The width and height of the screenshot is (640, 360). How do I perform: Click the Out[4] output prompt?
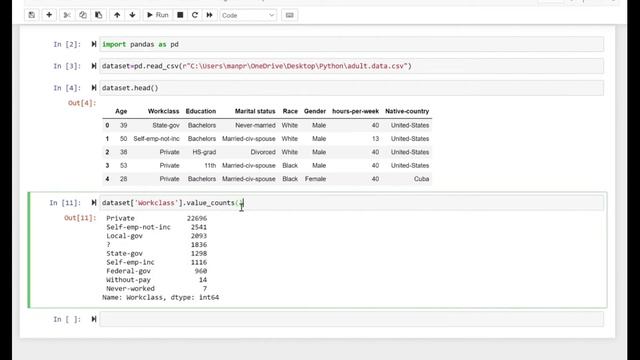82,103
